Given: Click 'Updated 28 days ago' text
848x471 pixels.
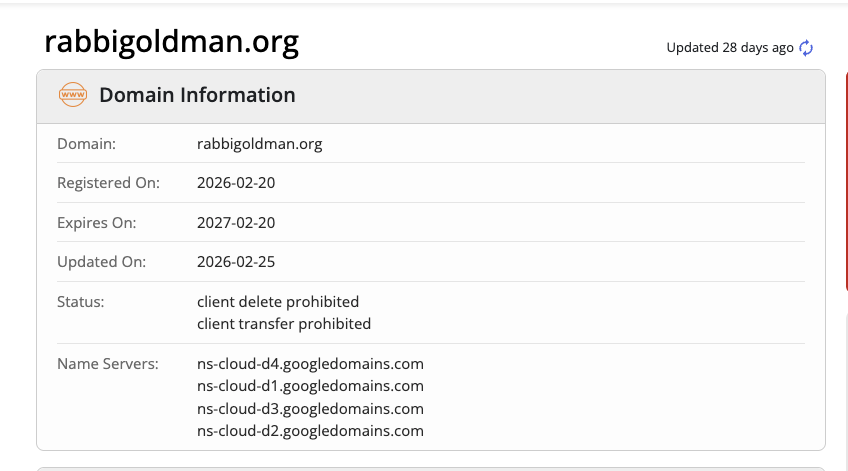Looking at the screenshot, I should pos(730,48).
